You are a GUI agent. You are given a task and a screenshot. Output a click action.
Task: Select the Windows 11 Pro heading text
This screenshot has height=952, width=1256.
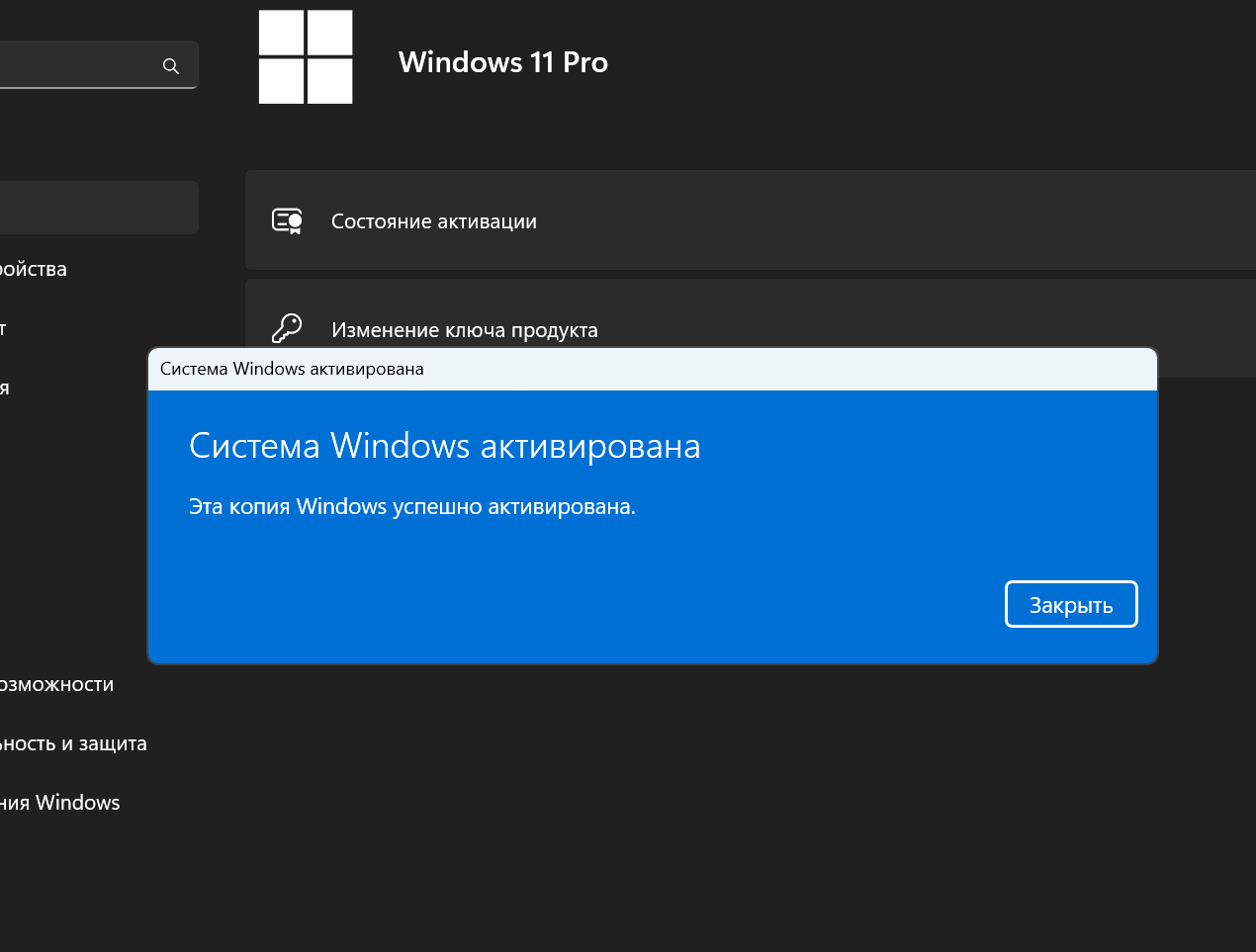pos(503,62)
